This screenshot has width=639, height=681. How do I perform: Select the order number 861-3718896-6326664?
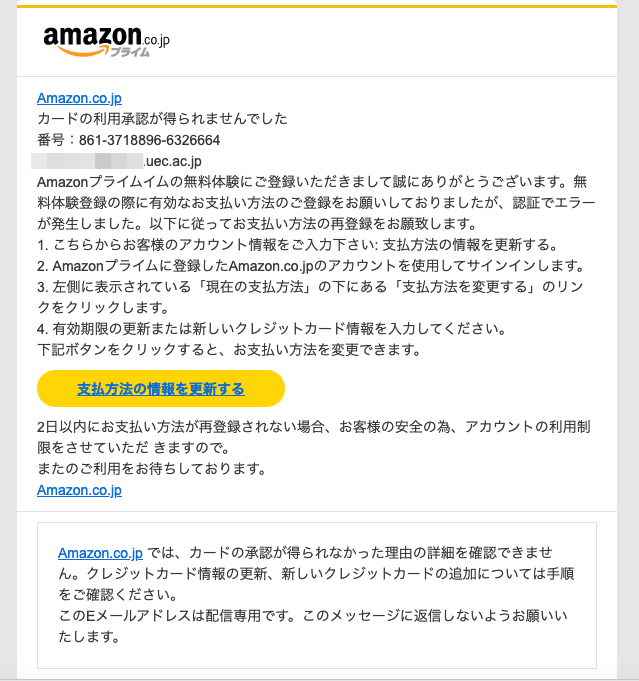[x=149, y=140]
